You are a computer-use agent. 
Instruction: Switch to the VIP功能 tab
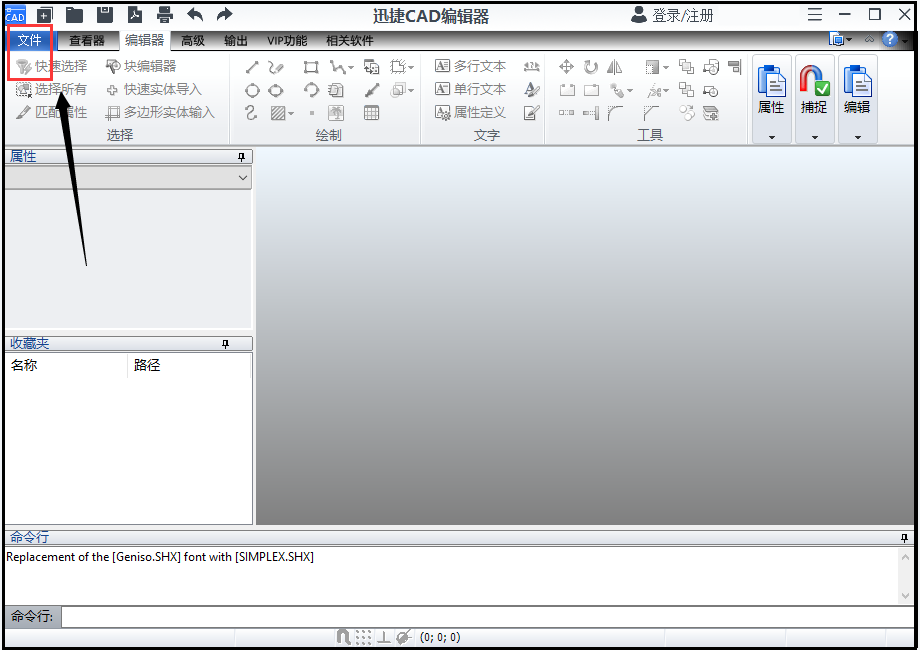[287, 40]
